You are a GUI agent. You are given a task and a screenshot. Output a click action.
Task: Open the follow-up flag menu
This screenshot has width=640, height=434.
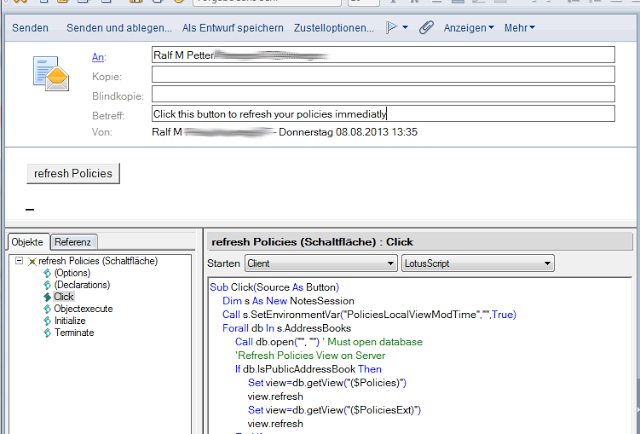tap(397, 28)
